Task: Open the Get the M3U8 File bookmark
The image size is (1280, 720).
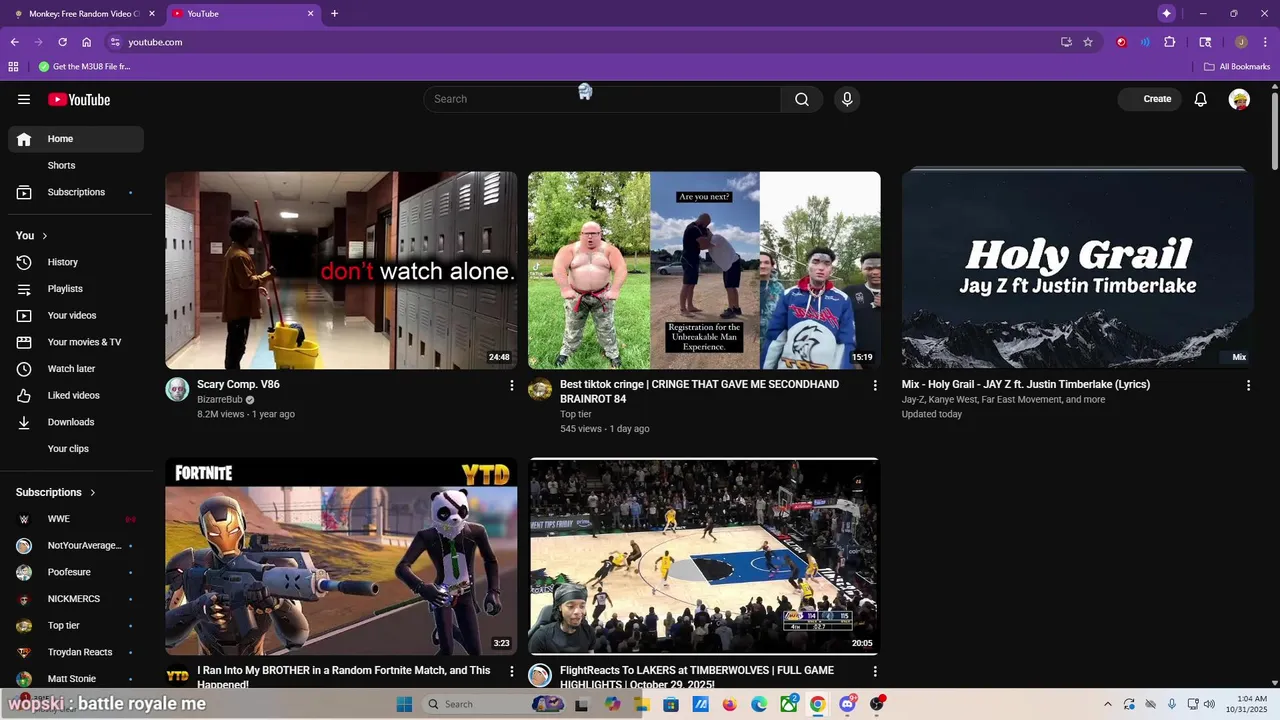Action: [x=85, y=67]
